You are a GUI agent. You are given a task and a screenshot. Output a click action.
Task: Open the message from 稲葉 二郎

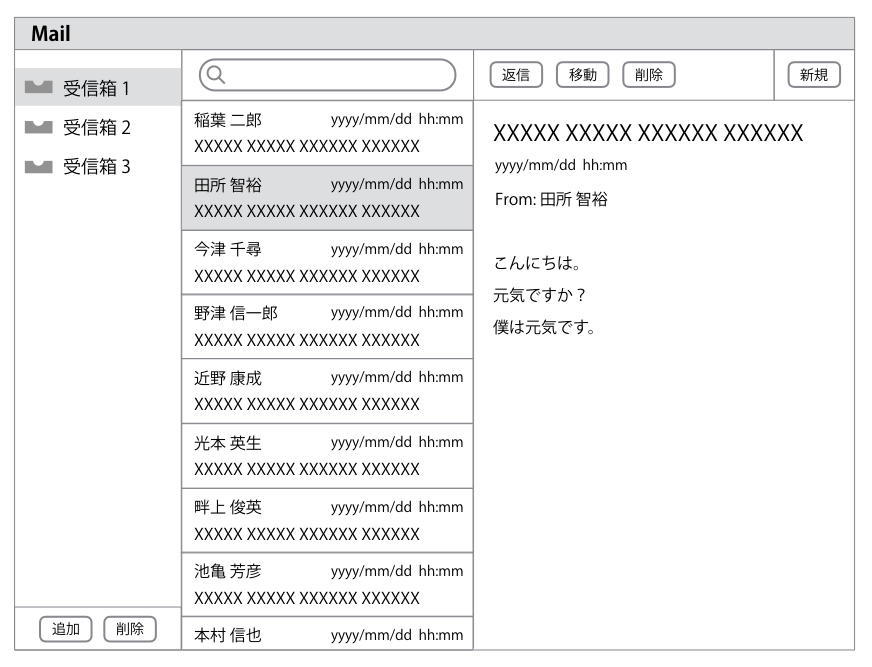[327, 133]
